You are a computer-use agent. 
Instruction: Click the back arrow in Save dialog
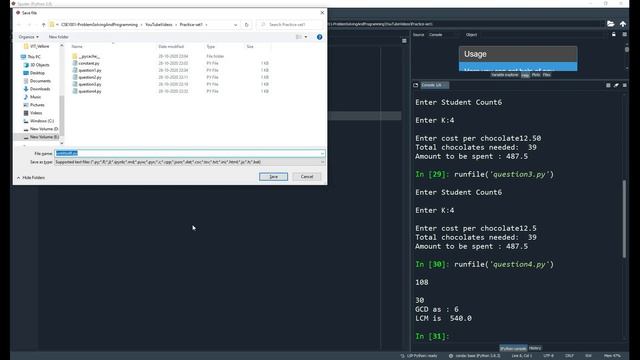point(19,24)
